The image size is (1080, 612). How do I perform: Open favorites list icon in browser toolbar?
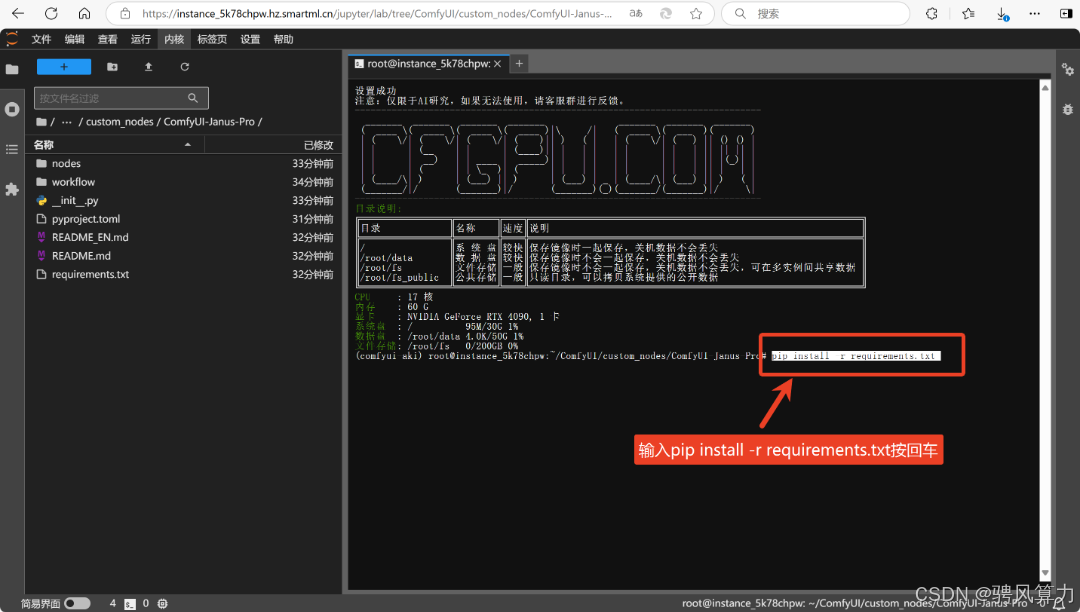[x=968, y=13]
